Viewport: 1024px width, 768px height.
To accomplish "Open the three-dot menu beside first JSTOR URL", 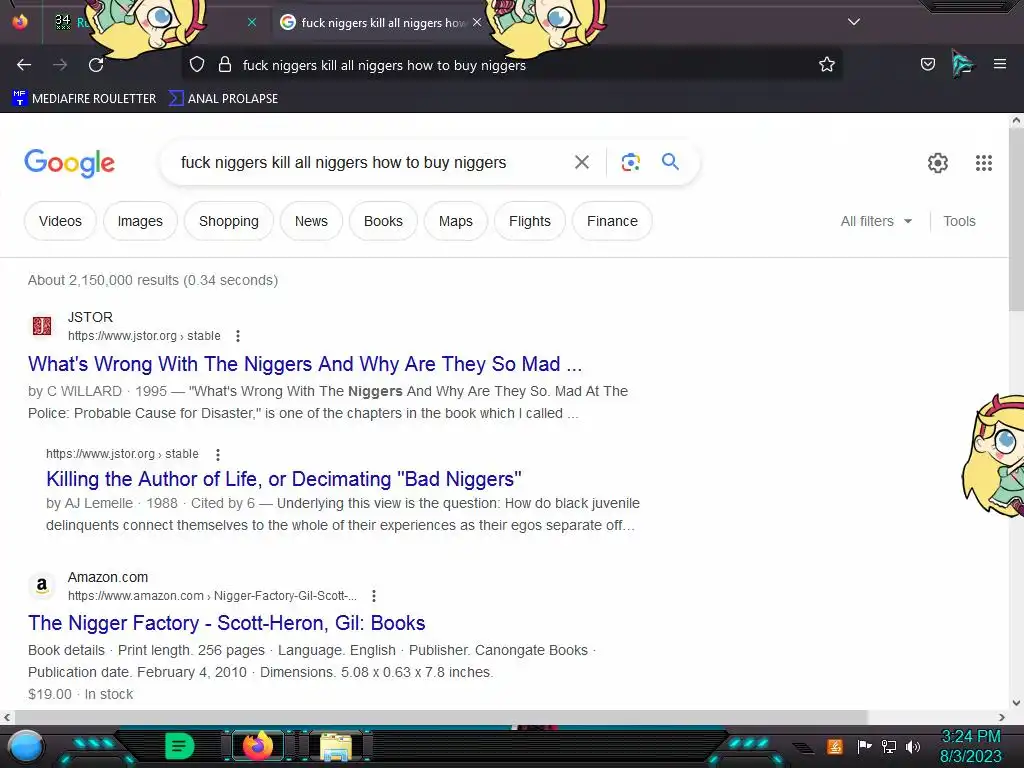I will [x=238, y=336].
